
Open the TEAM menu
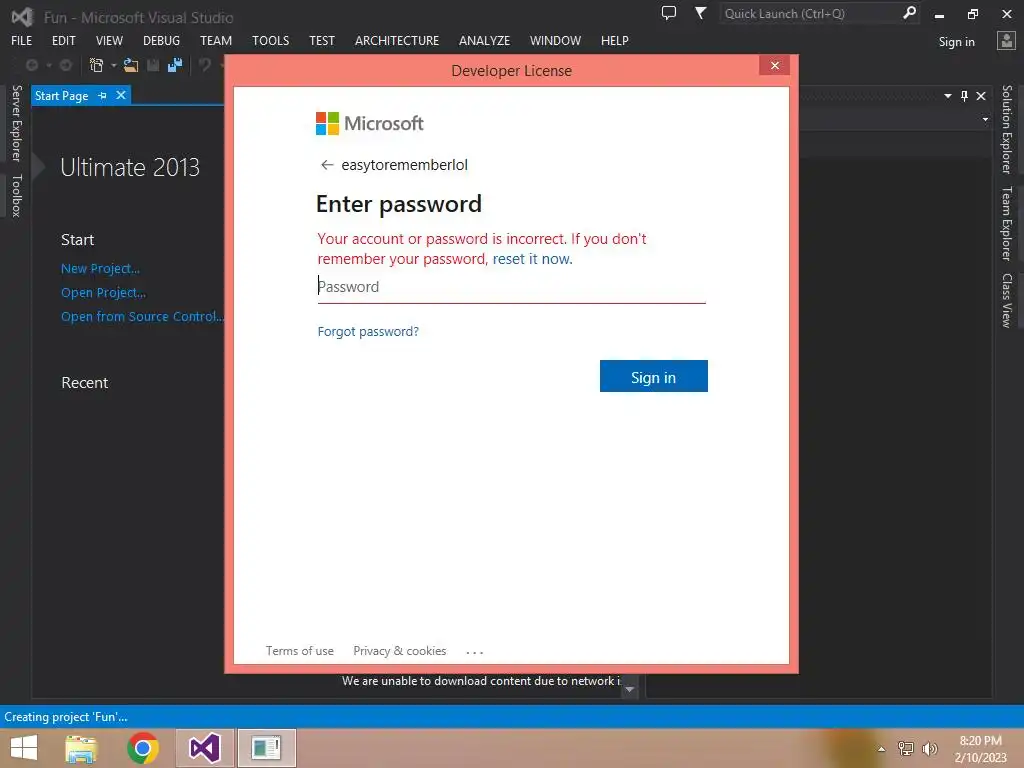click(216, 40)
